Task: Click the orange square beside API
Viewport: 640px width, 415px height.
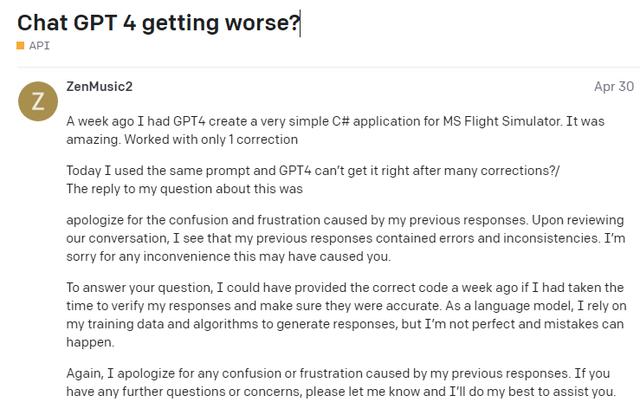Action: [20, 45]
